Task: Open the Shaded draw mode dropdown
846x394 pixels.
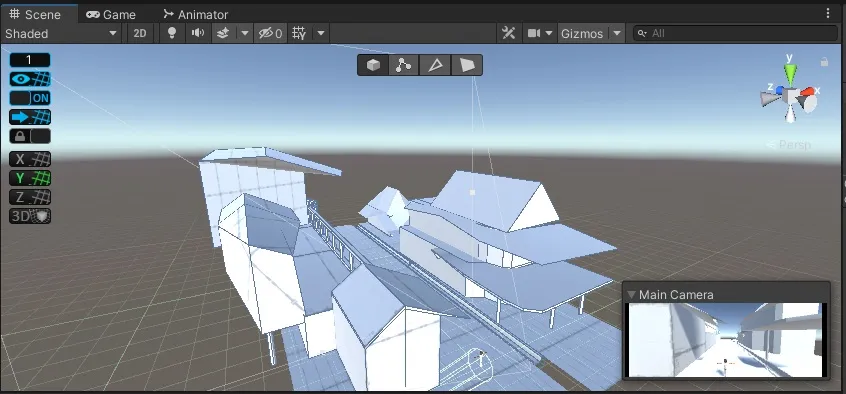Action: pyautogui.click(x=61, y=33)
